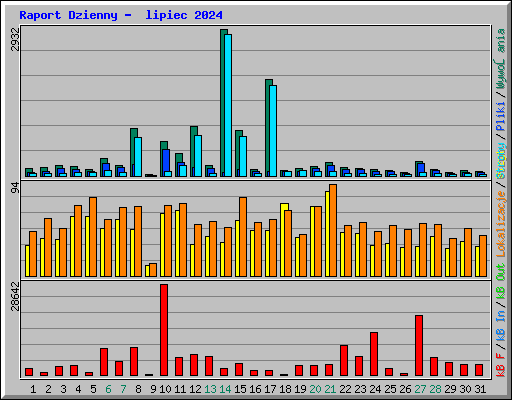Viewport: 512px width, 400px height.
Task: Click the yellow visits bar for day 18
Action: coord(284,240)
